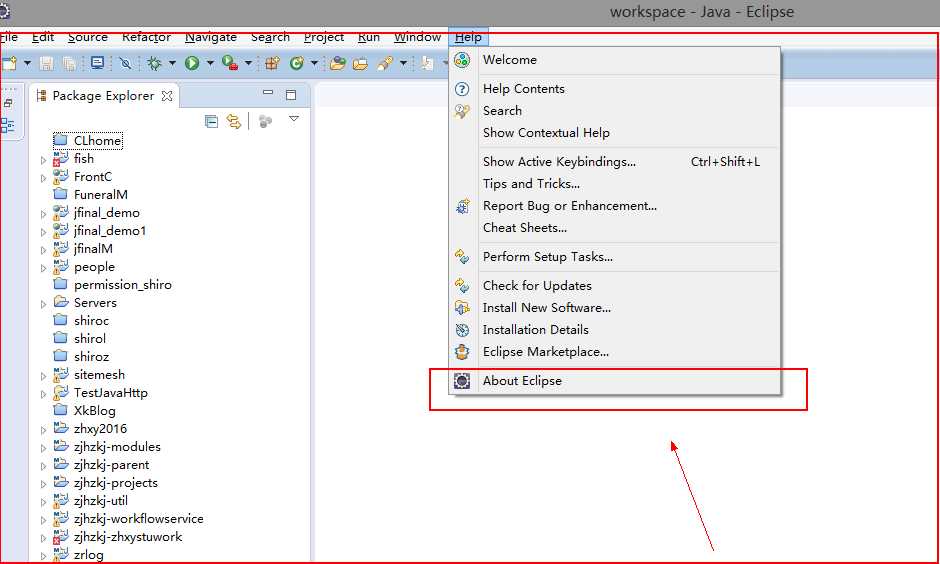
Task: Expand the FrontC project node
Action: (x=43, y=179)
